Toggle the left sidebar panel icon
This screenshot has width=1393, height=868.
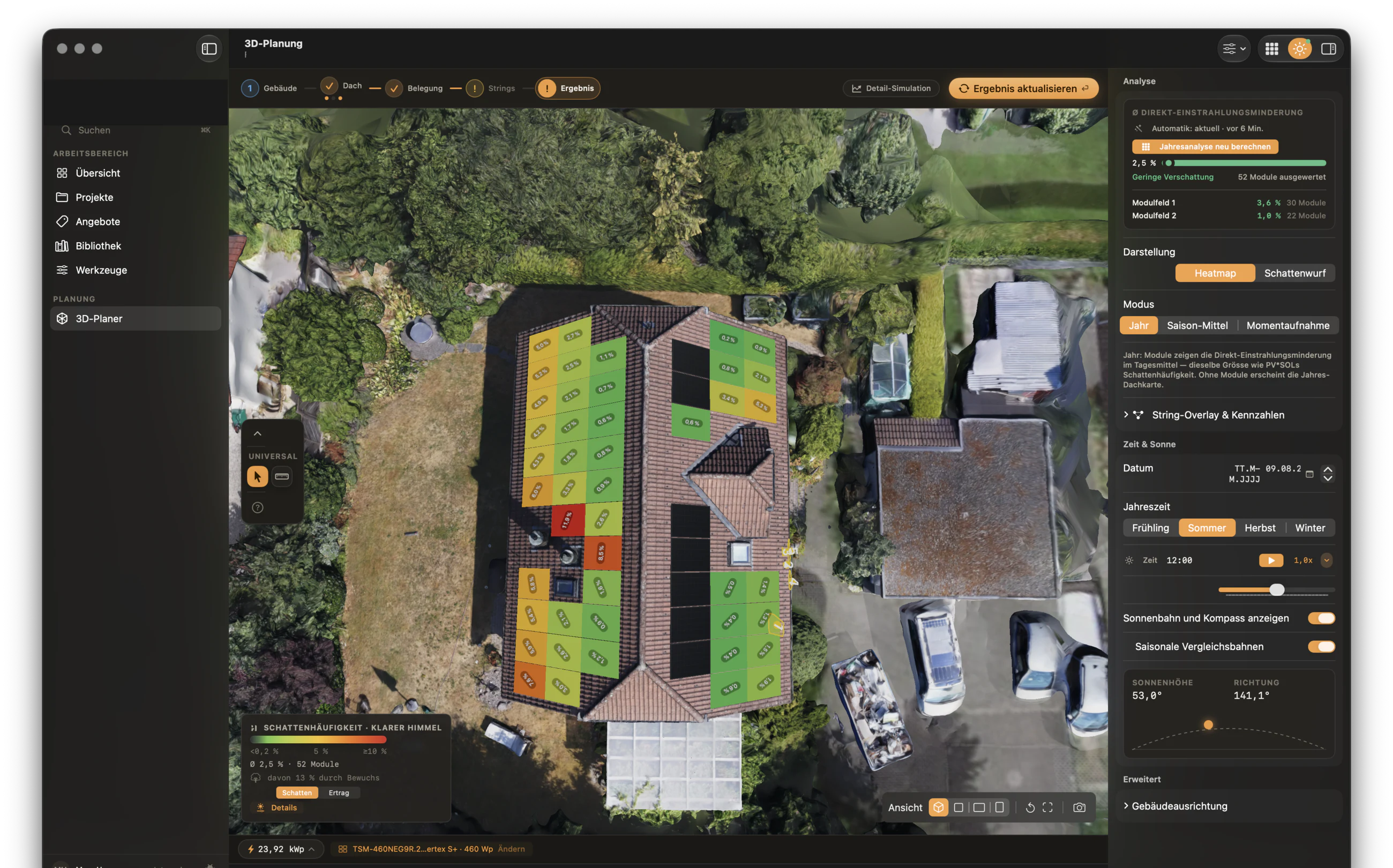(x=209, y=49)
